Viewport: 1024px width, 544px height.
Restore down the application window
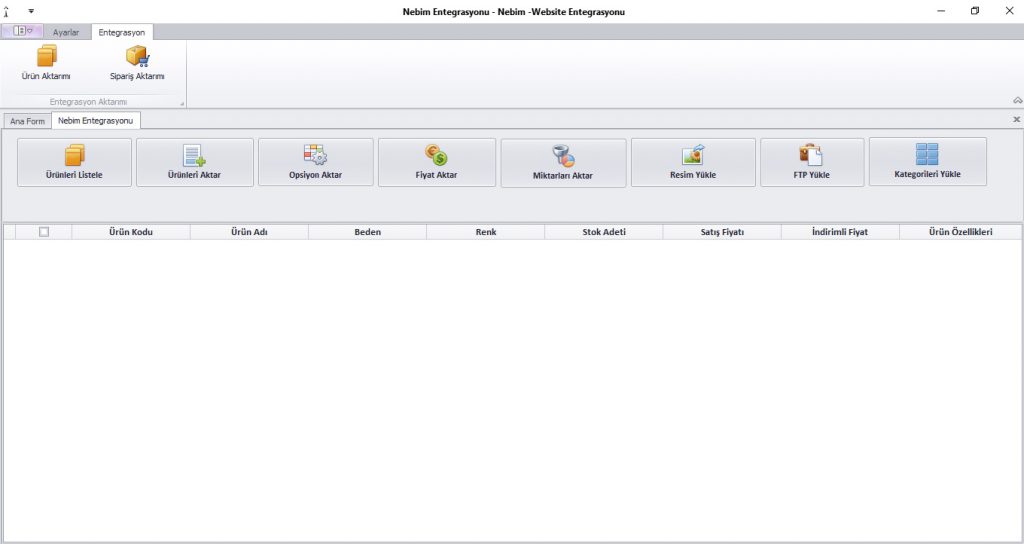[x=975, y=11]
